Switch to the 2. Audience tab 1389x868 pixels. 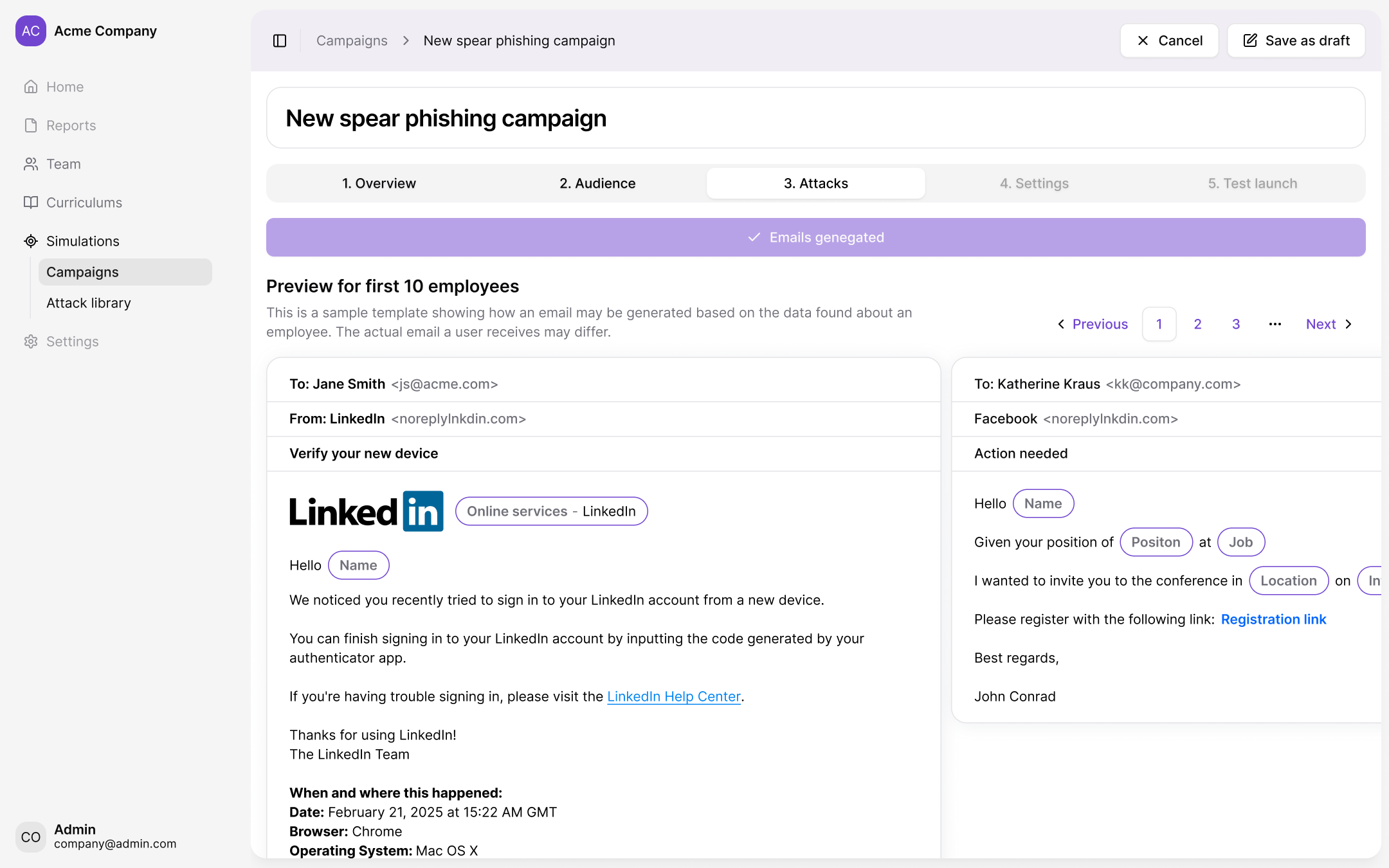tap(597, 183)
